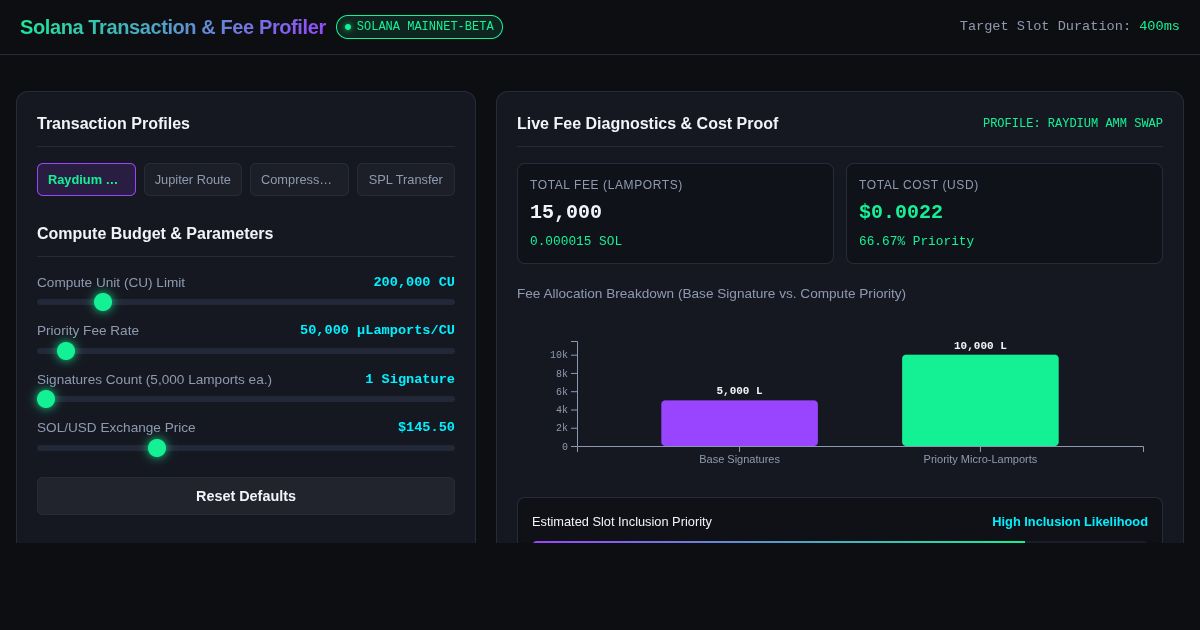
Task: Click the Transaction Profiles heading
Action: click(113, 124)
